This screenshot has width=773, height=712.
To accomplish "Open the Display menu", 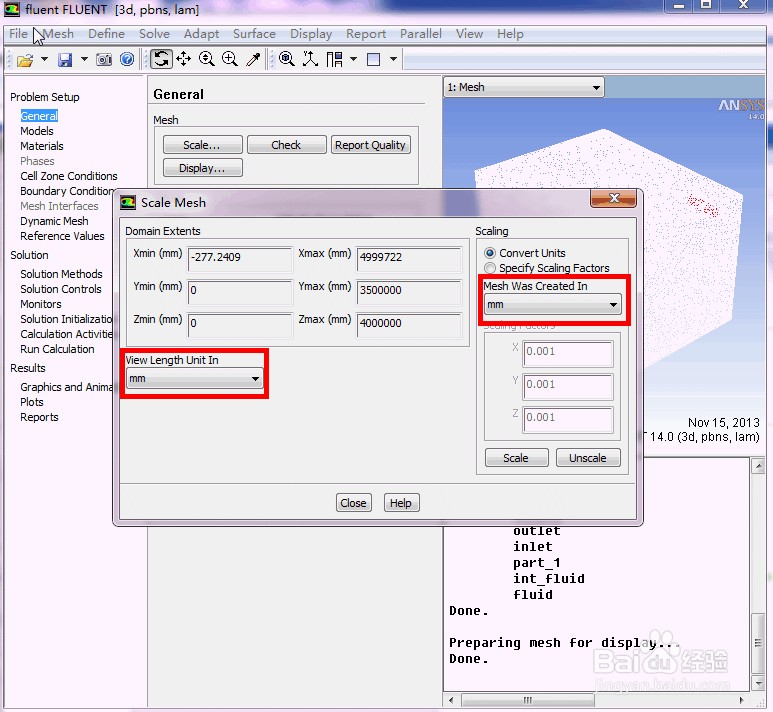I will pos(311,34).
